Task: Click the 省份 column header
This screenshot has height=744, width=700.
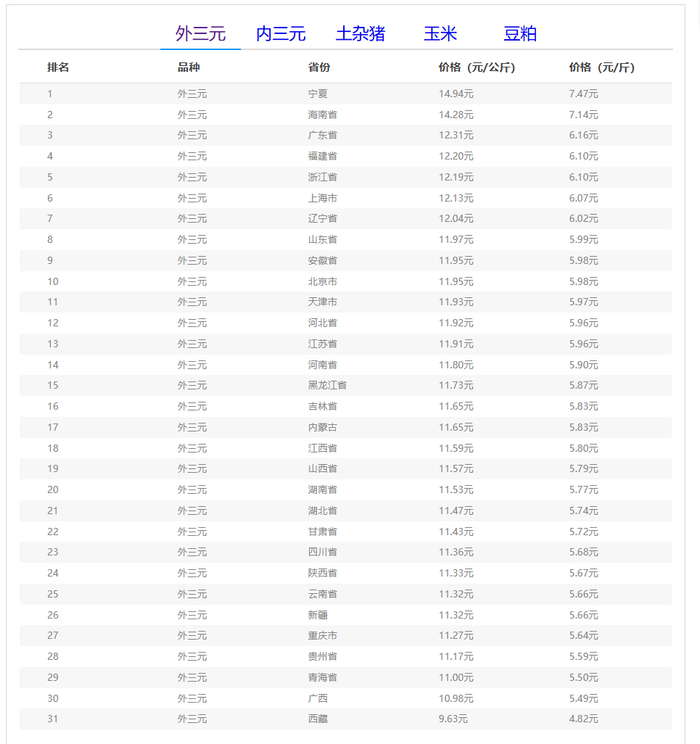Action: point(319,67)
